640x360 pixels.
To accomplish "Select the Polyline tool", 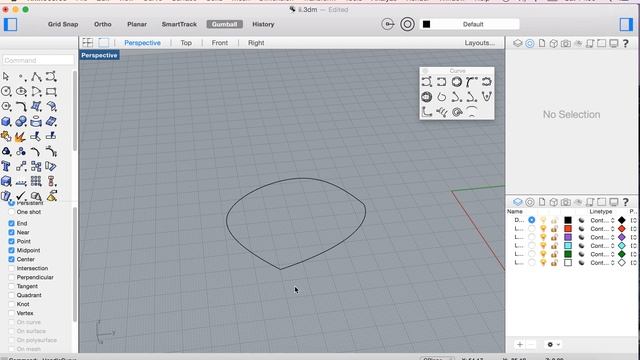I will (x=36, y=76).
